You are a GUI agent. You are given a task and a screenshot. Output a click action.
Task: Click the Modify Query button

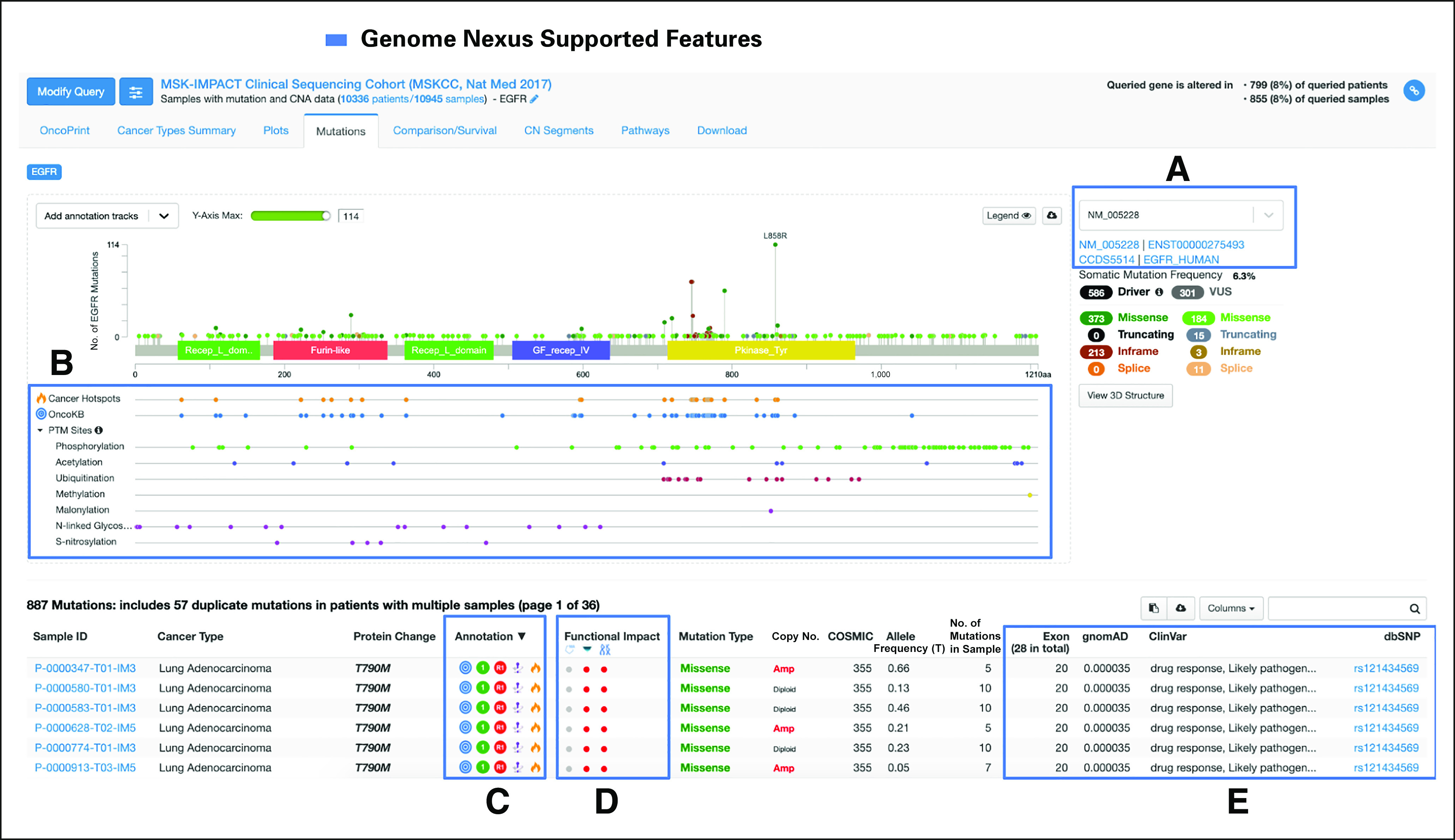70,92
